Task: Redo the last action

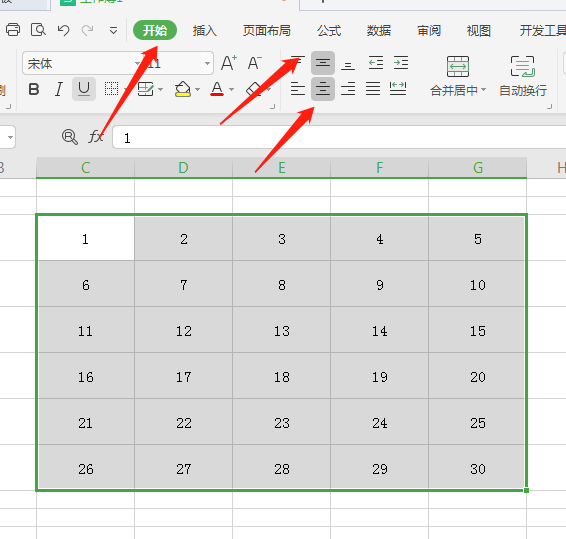Action: (x=88, y=30)
